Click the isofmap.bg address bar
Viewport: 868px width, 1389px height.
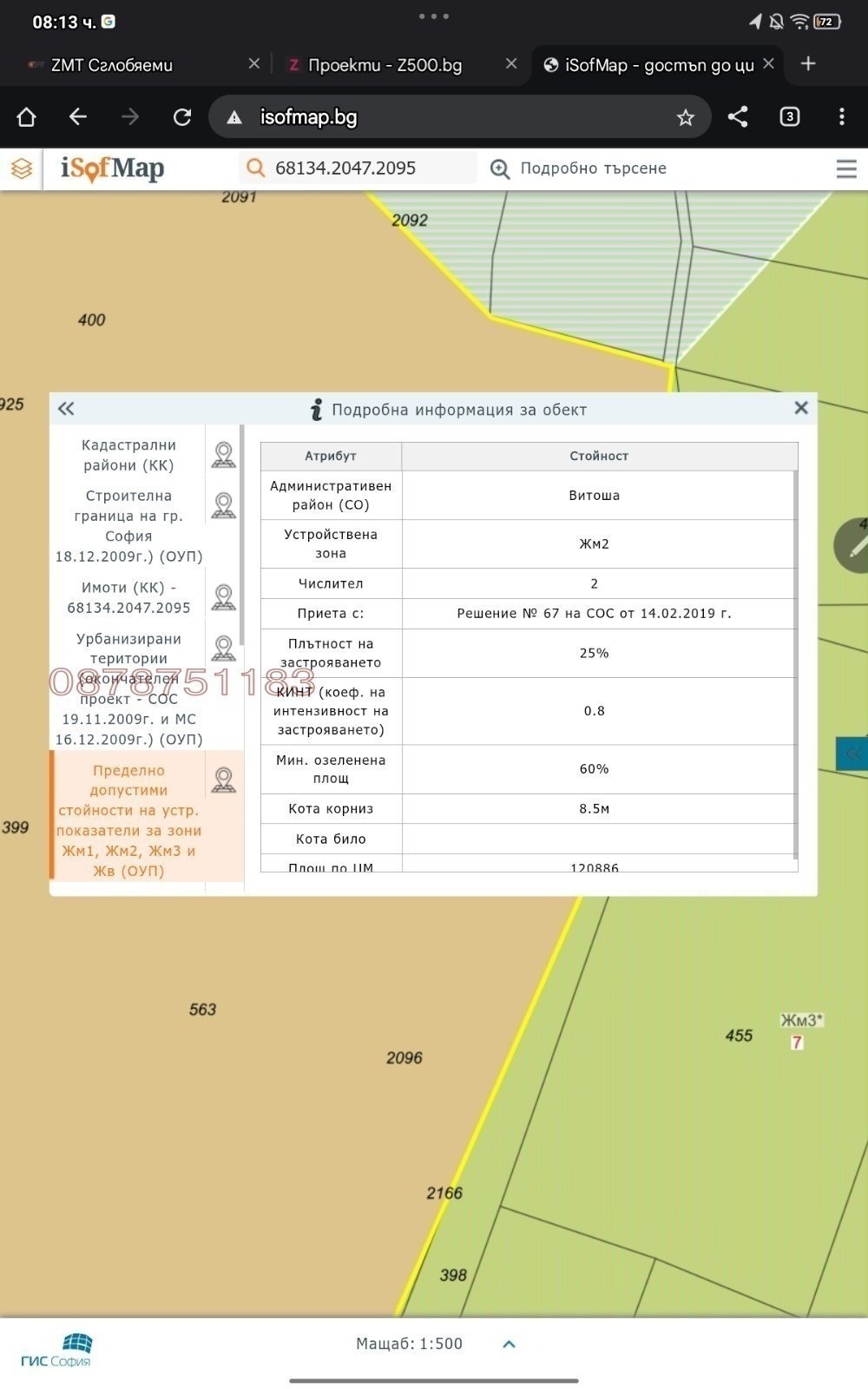pos(460,117)
